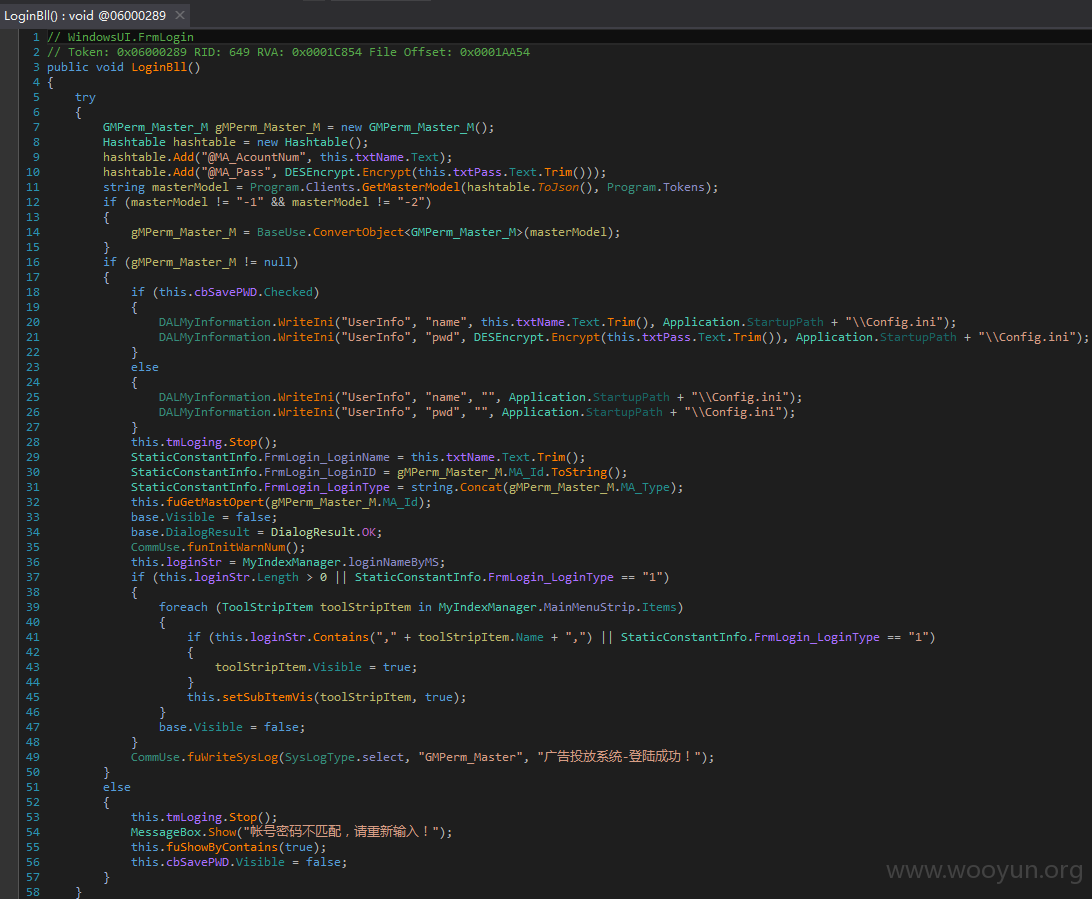
Task: Click the "@MA_Pass" string literal
Action: [x=235, y=172]
